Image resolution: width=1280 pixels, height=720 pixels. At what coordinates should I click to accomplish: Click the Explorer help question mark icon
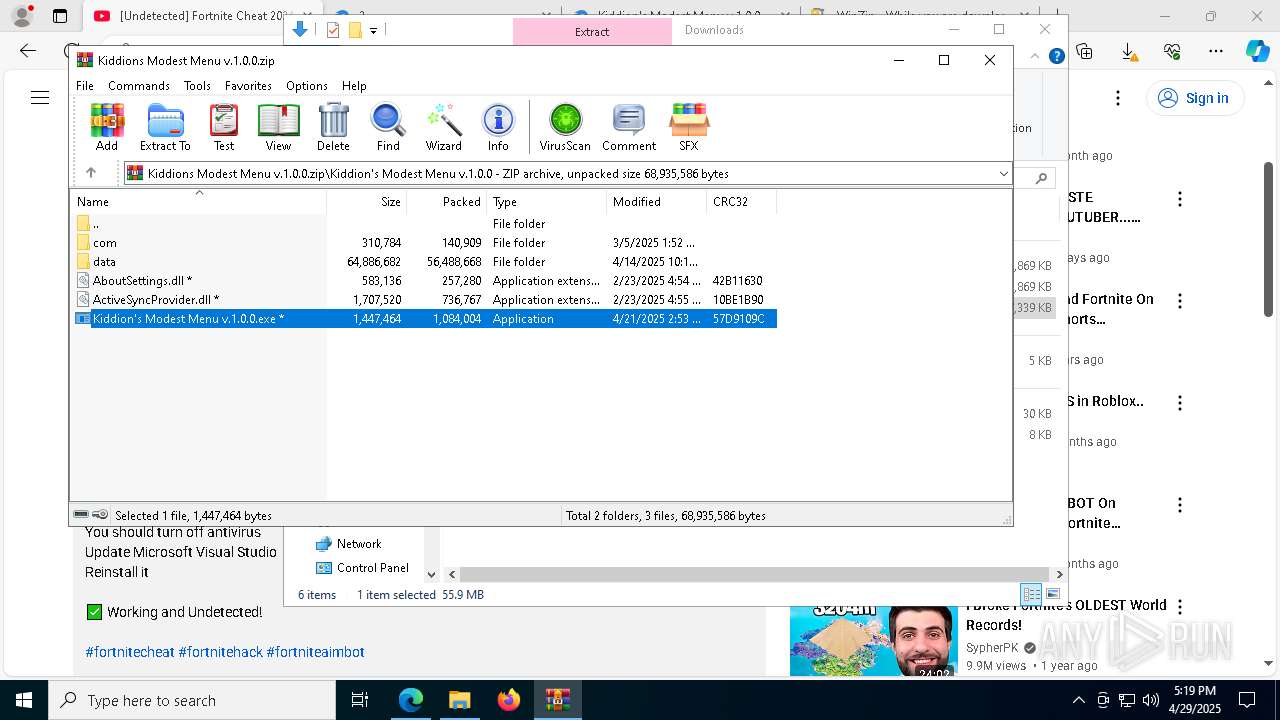pyautogui.click(x=1056, y=57)
